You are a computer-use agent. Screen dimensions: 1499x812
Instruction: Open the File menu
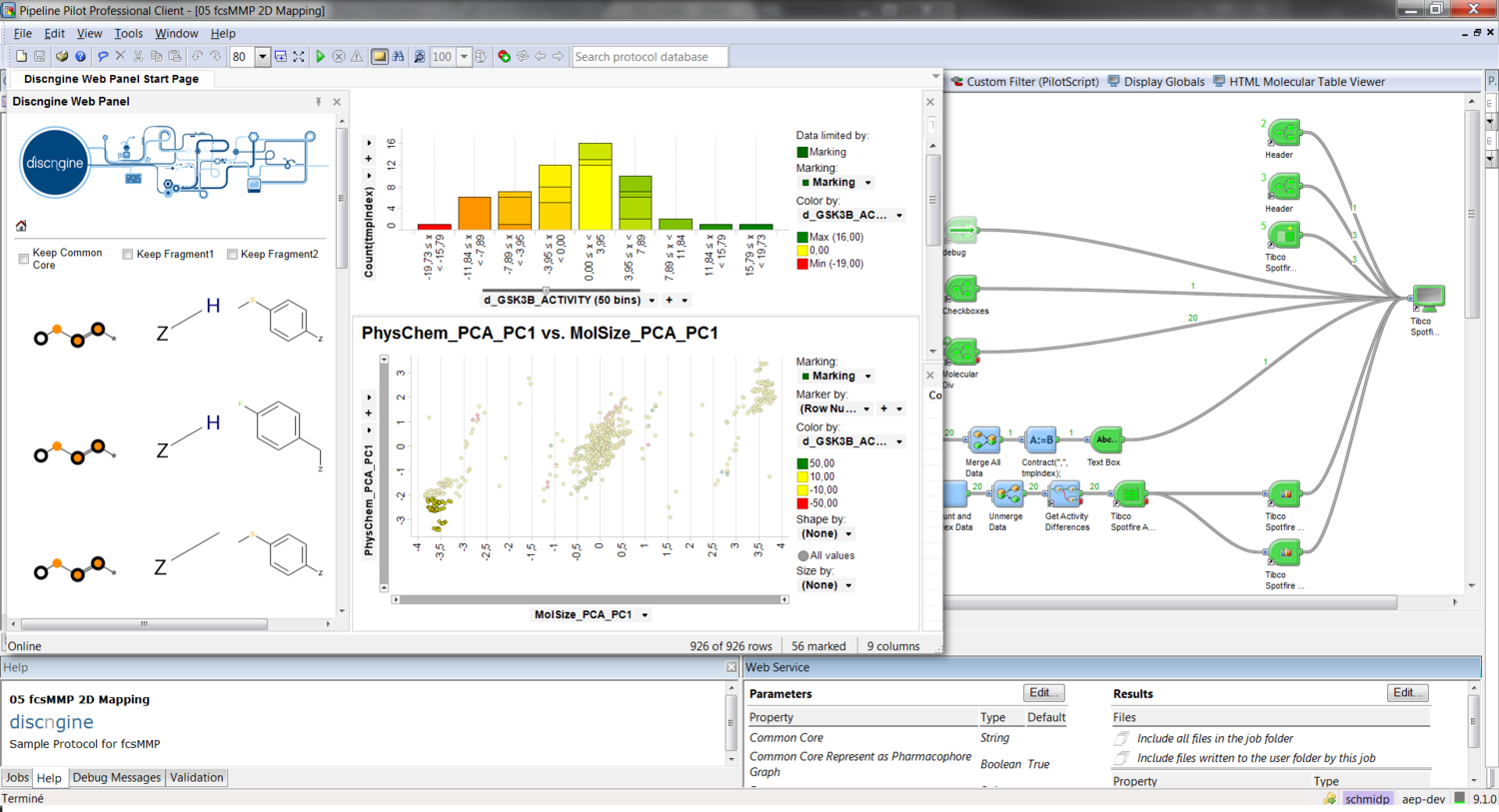tap(22, 33)
